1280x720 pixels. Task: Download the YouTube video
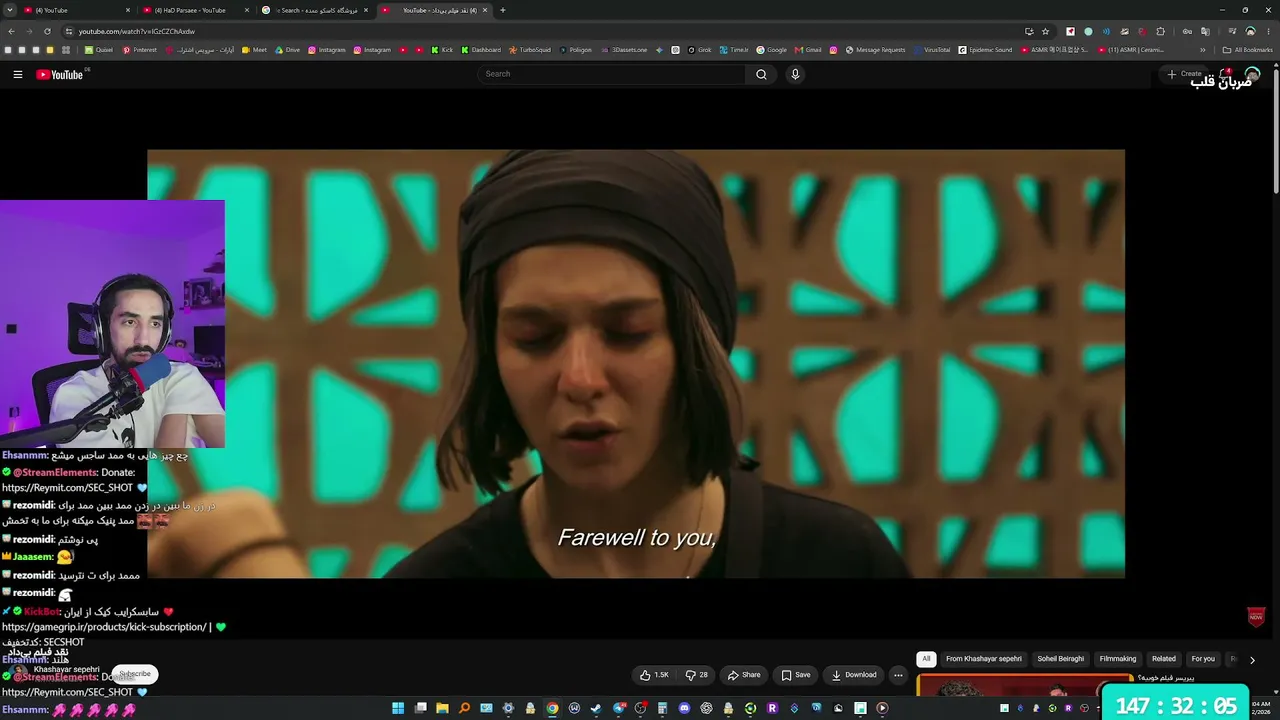click(854, 675)
